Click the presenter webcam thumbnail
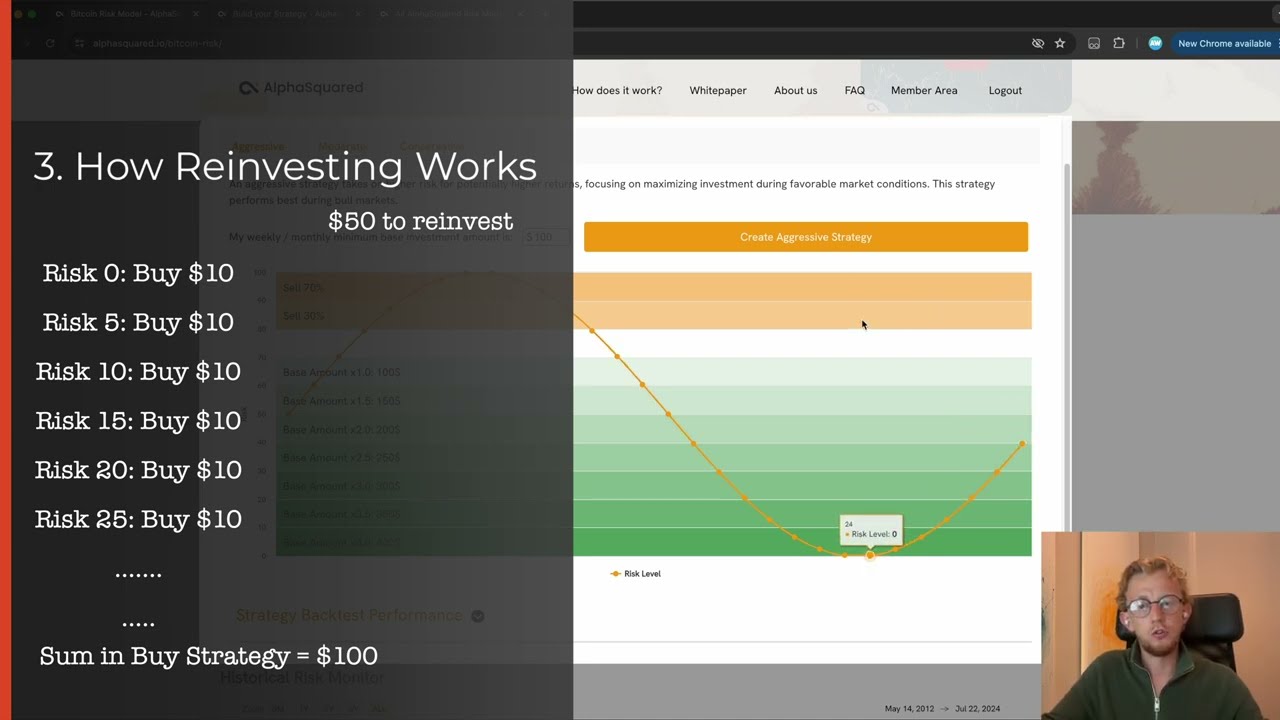Image resolution: width=1280 pixels, height=720 pixels. tap(1160, 625)
